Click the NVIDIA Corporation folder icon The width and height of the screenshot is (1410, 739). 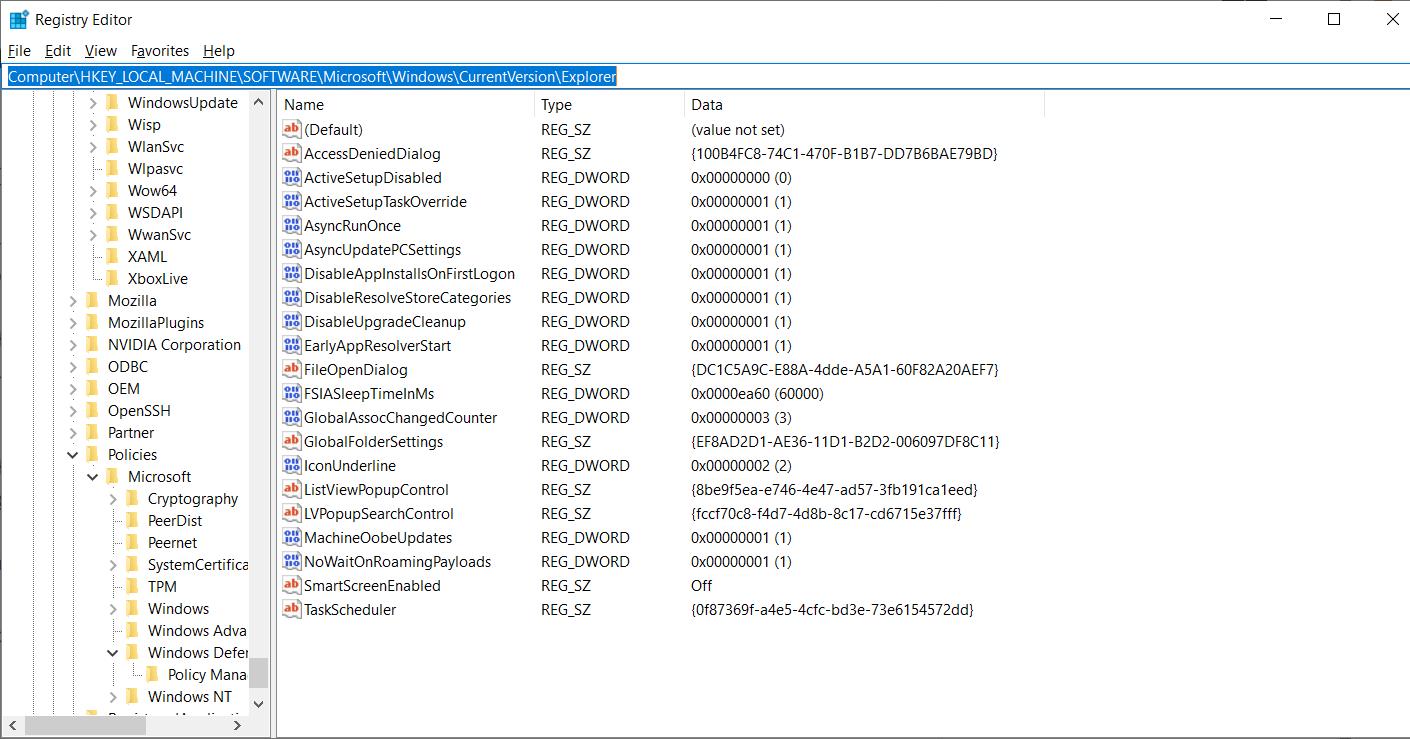(92, 344)
